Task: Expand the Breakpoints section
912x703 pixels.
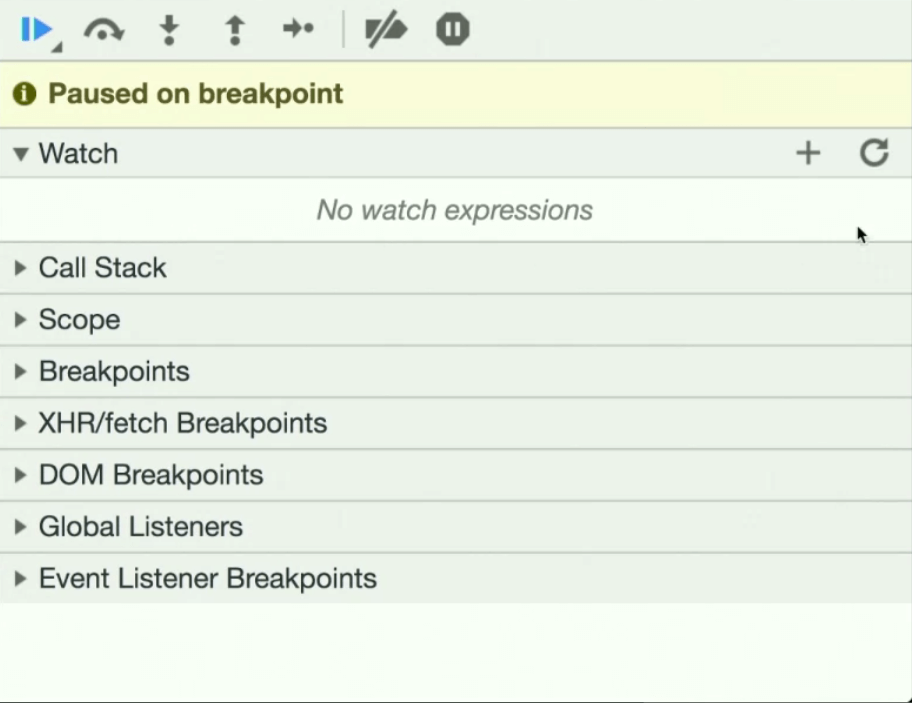Action: pyautogui.click(x=456, y=372)
